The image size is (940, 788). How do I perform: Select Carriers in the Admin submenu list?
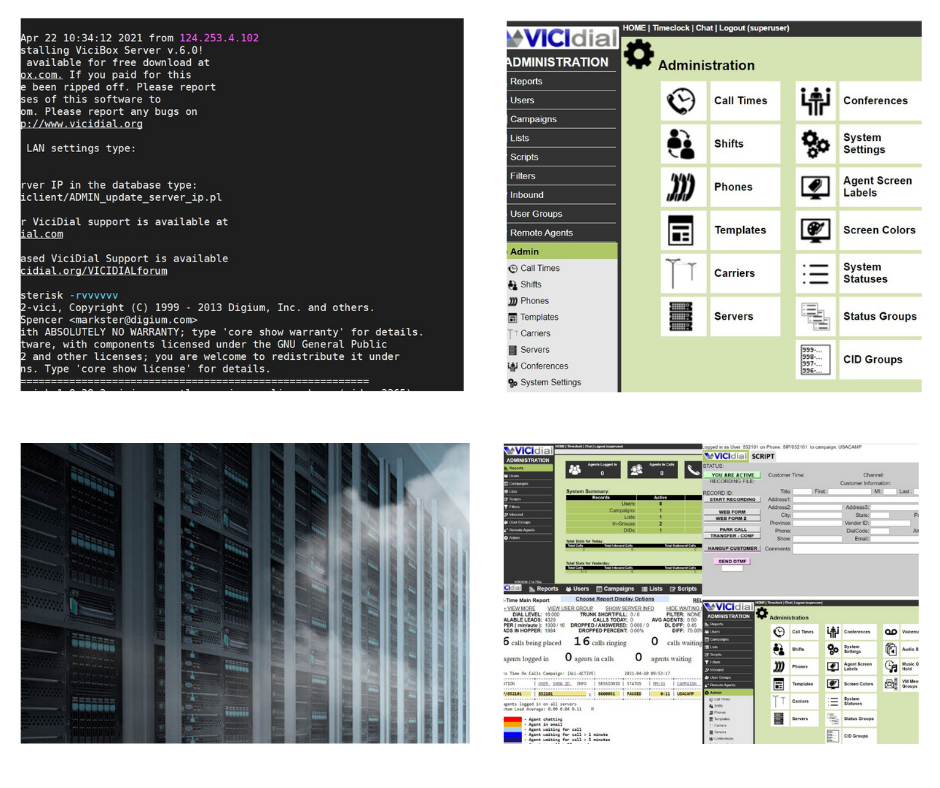(535, 333)
